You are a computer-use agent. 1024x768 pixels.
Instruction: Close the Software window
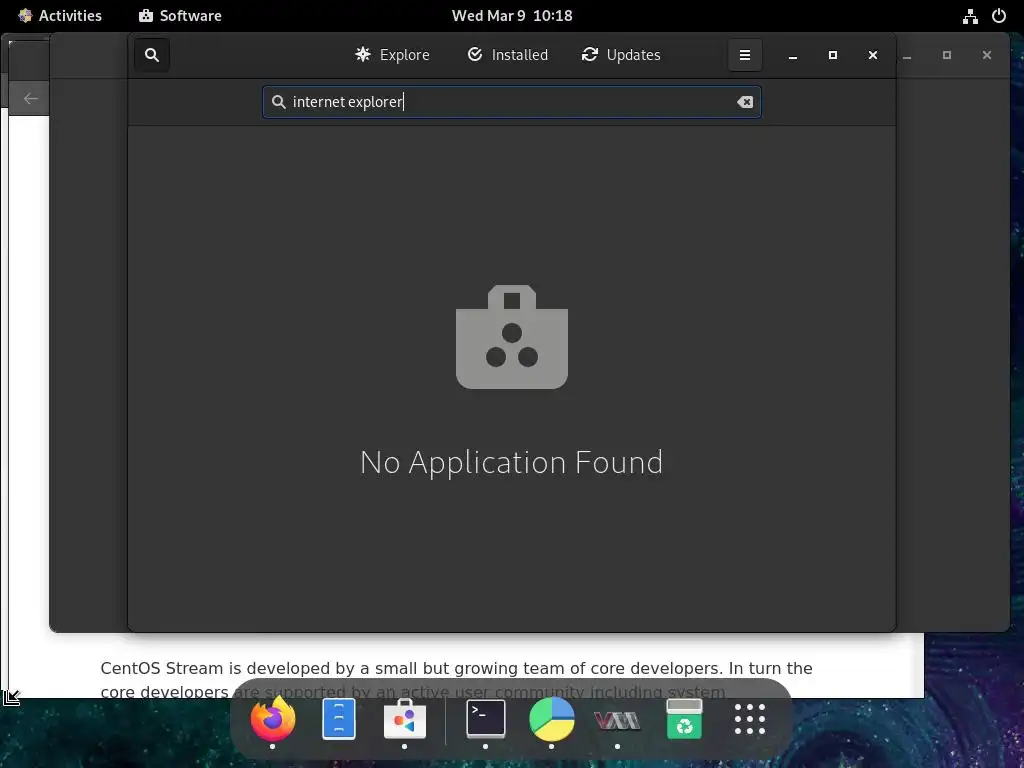872,56
